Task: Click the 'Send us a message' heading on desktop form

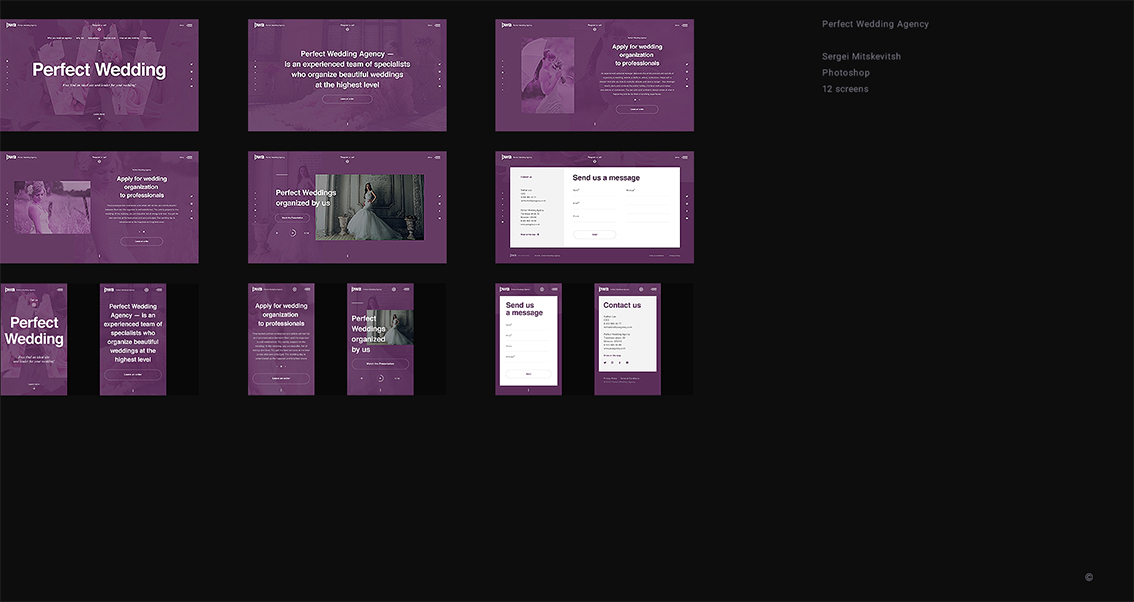Action: (606, 178)
